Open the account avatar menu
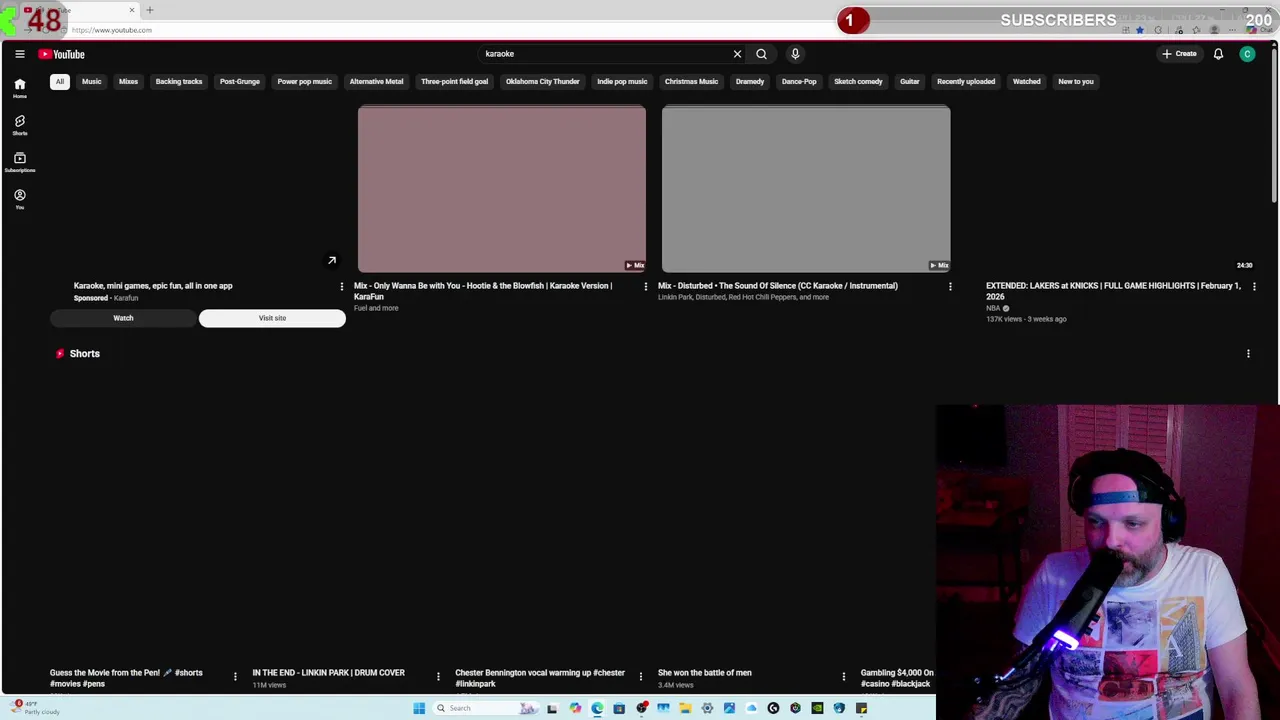Viewport: 1280px width, 720px height. pyautogui.click(x=1247, y=54)
